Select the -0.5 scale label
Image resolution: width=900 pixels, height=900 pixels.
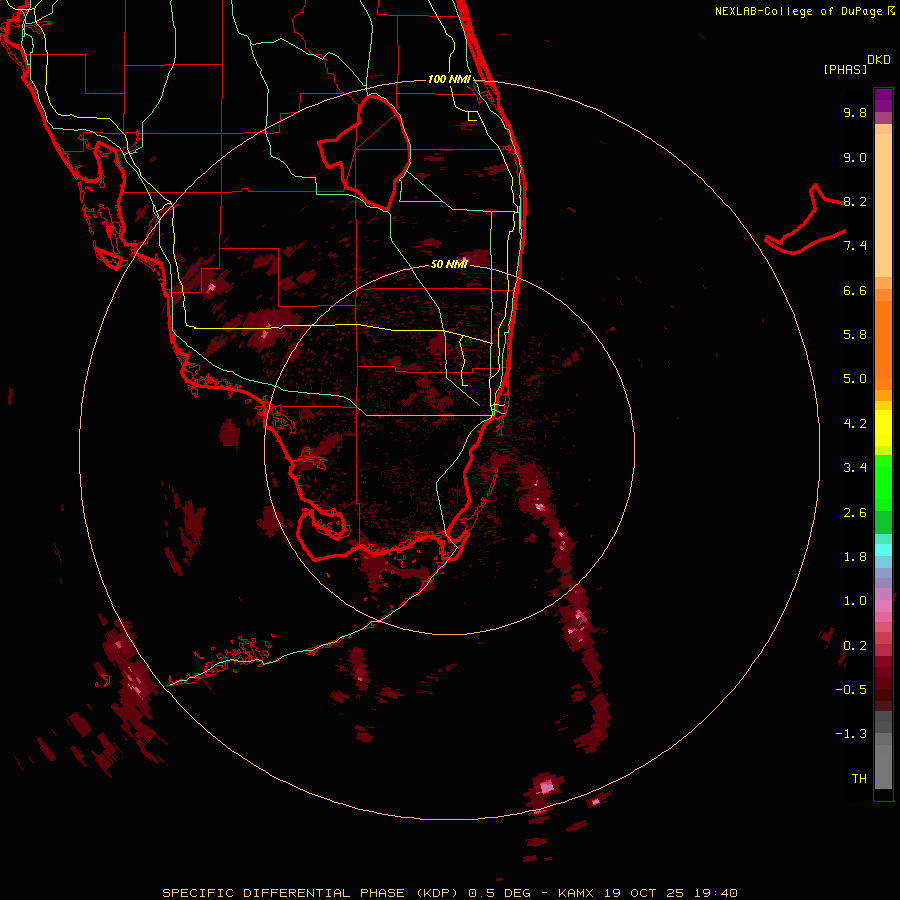point(851,690)
